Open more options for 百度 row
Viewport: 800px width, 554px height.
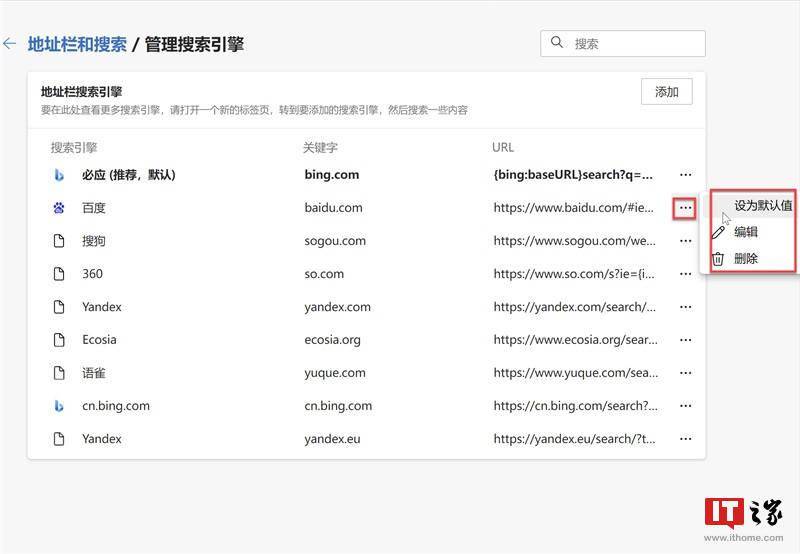(685, 208)
